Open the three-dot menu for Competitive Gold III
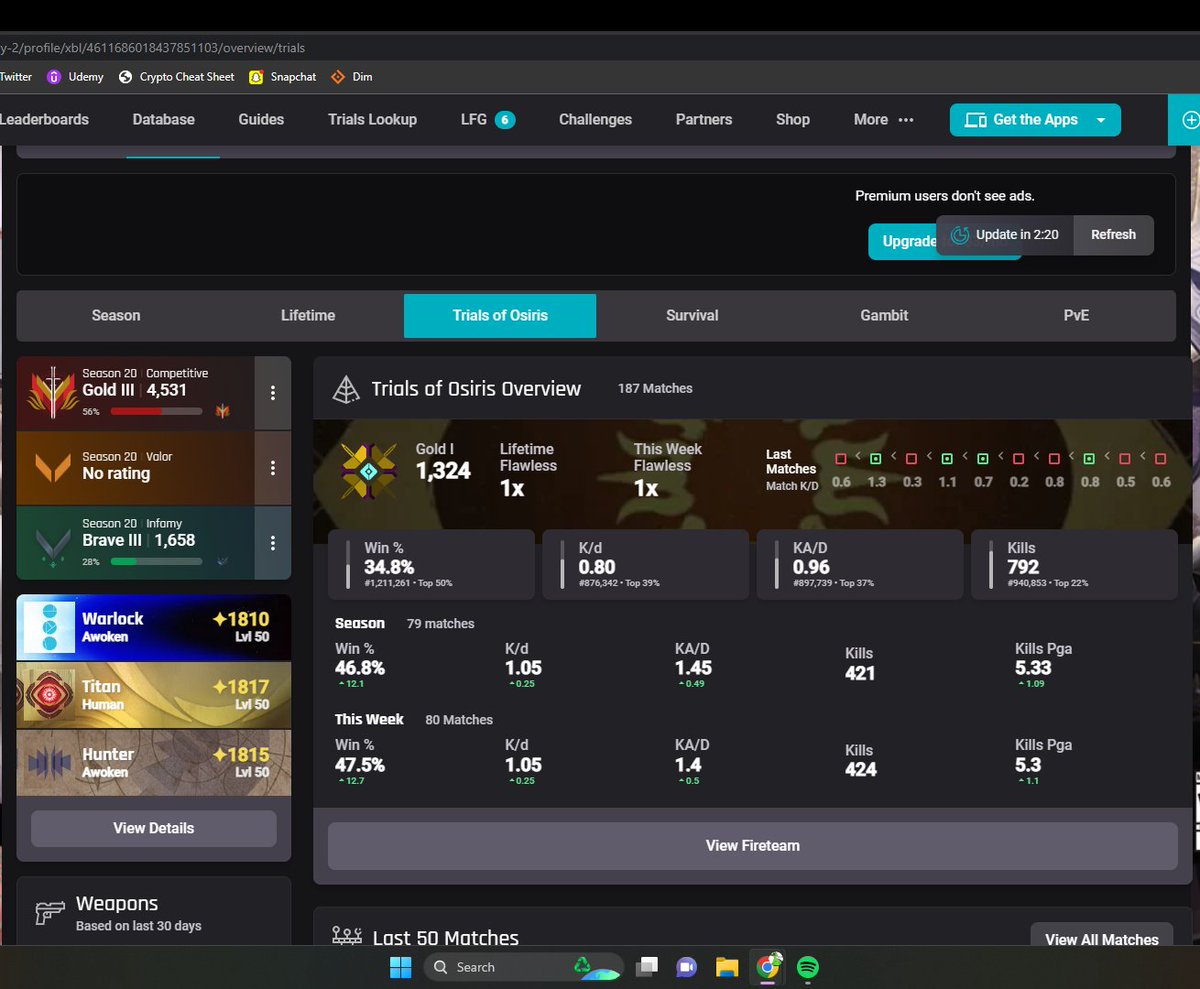1200x989 pixels. point(273,393)
